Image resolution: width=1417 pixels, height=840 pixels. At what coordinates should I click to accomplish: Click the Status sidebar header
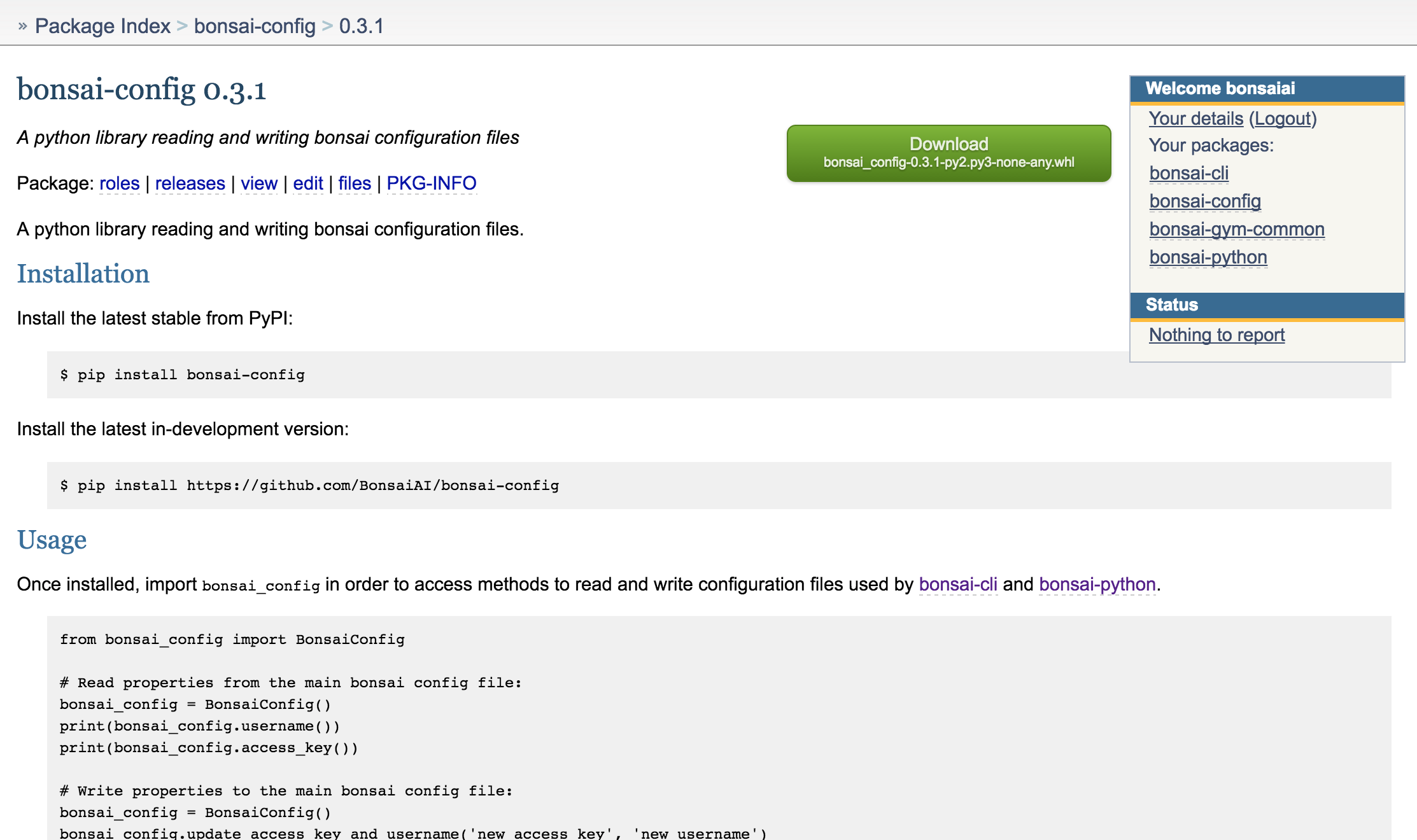click(x=1267, y=305)
